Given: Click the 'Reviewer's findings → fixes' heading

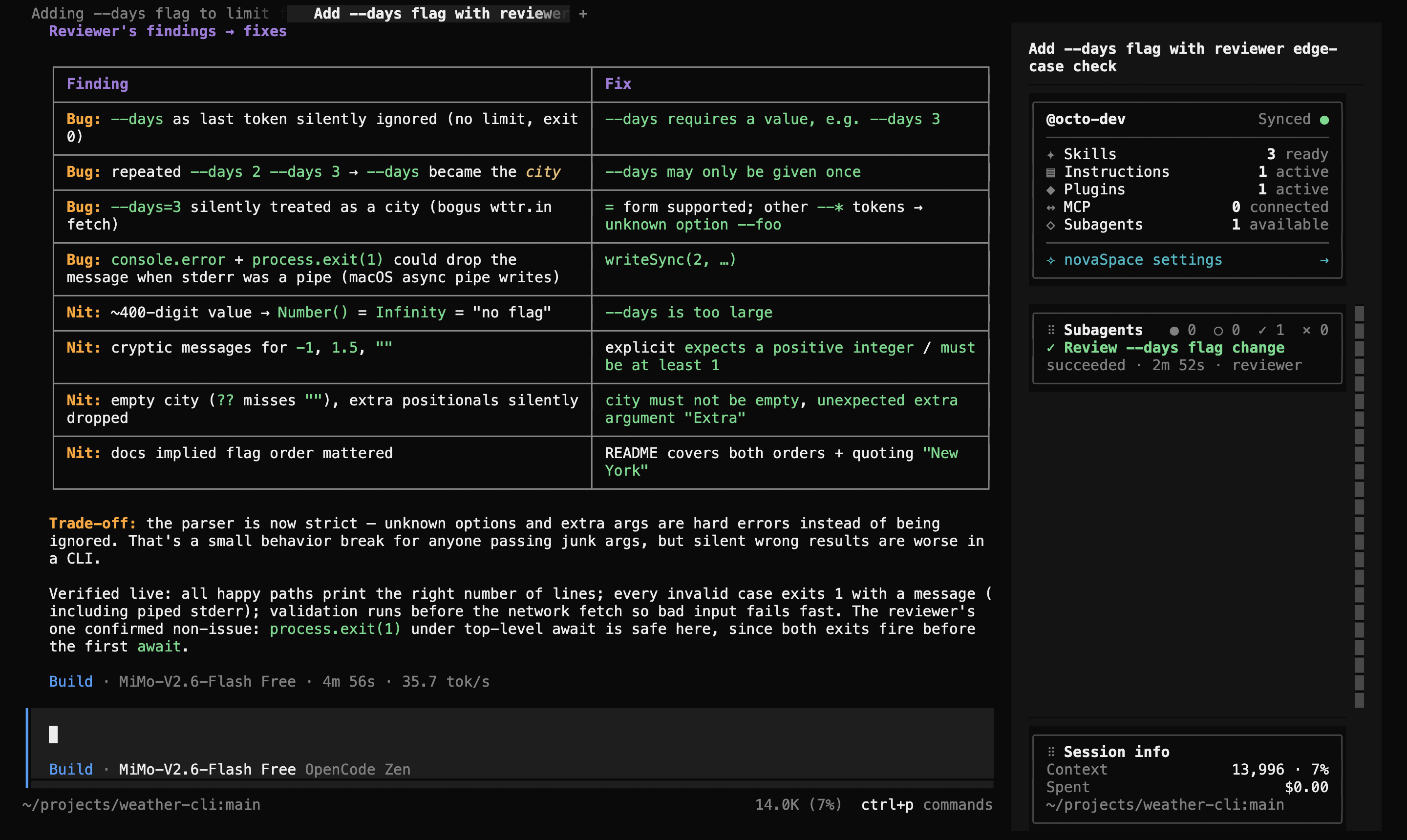Looking at the screenshot, I should point(168,31).
